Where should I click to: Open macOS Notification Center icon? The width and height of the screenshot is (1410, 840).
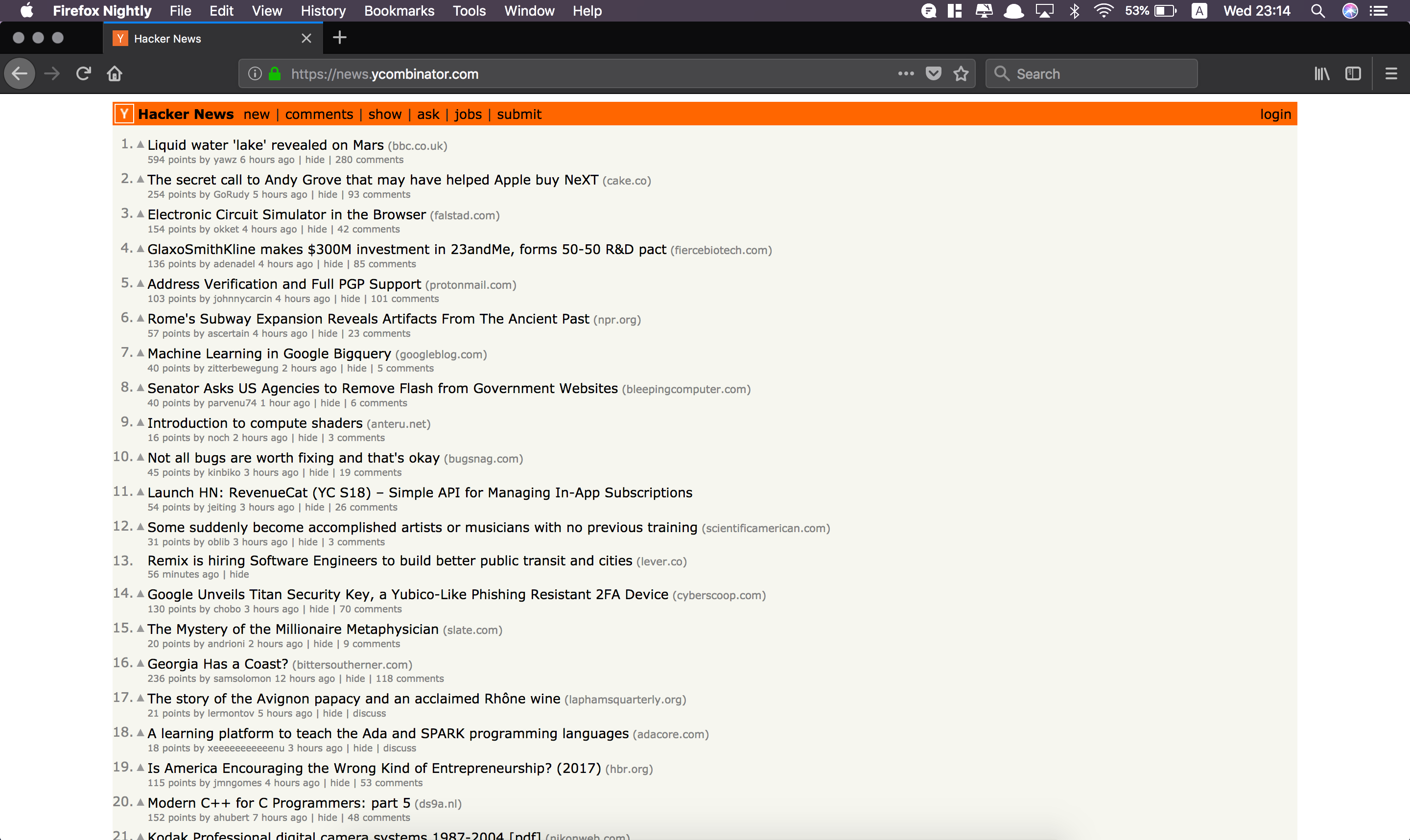pyautogui.click(x=1378, y=11)
